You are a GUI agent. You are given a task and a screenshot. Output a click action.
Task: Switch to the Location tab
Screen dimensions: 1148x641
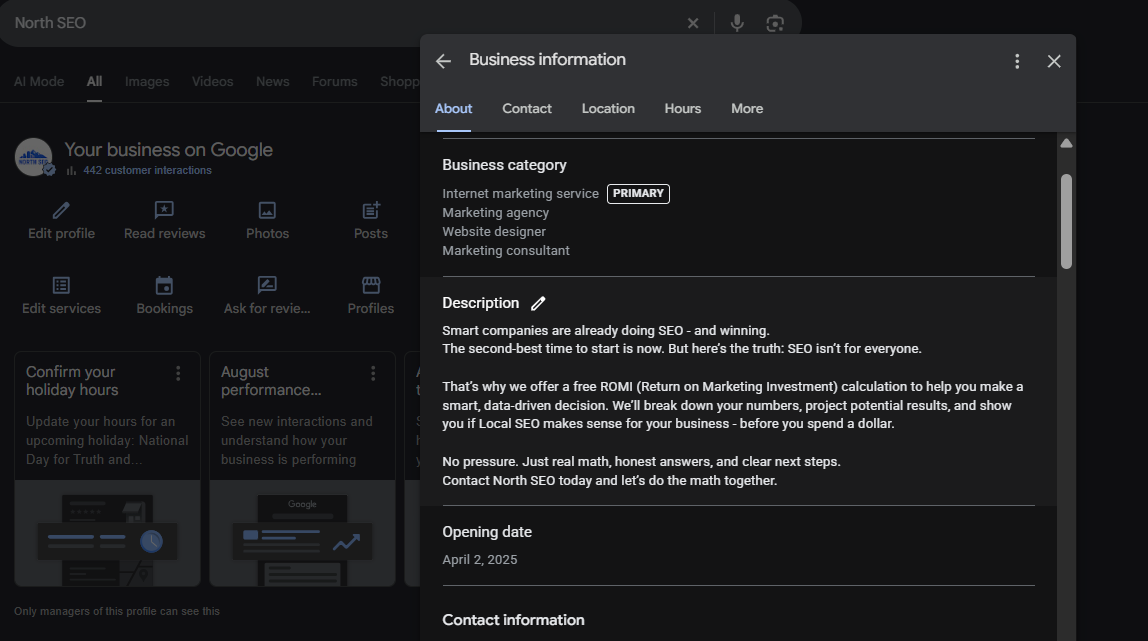608,108
